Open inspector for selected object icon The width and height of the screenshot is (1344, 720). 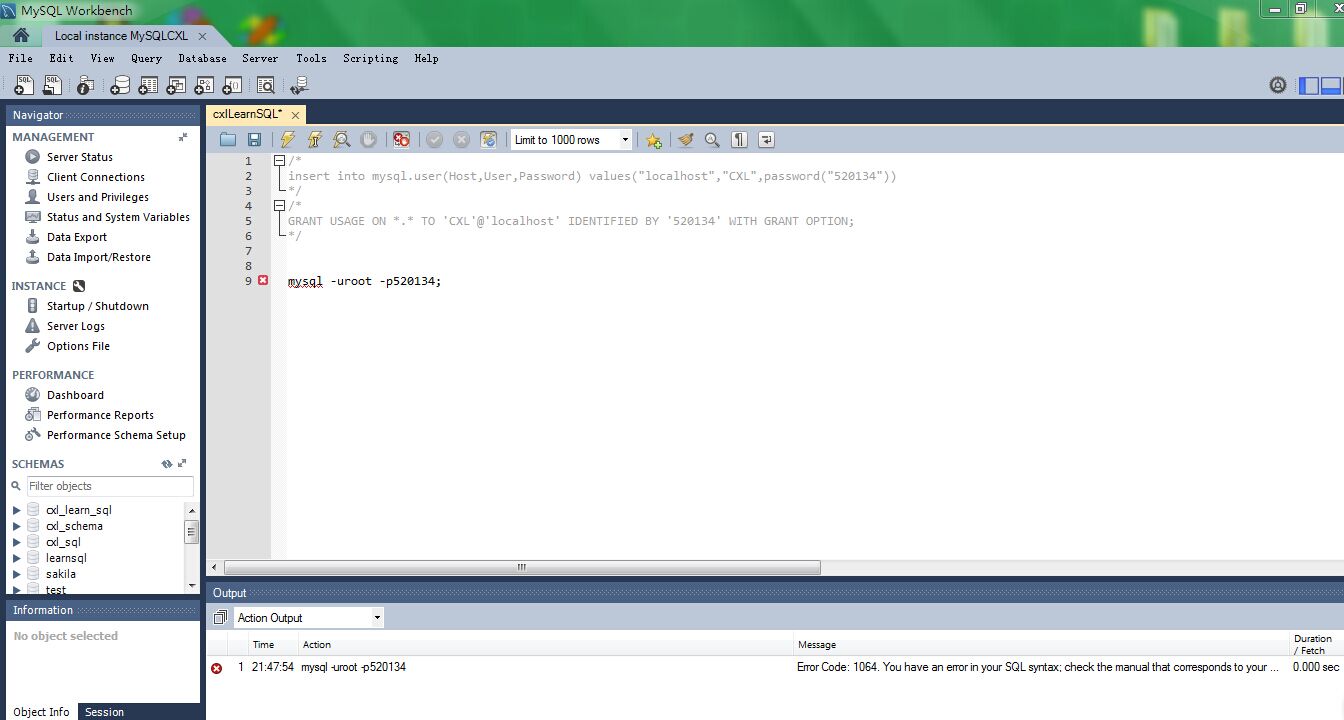pyautogui.click(x=86, y=85)
